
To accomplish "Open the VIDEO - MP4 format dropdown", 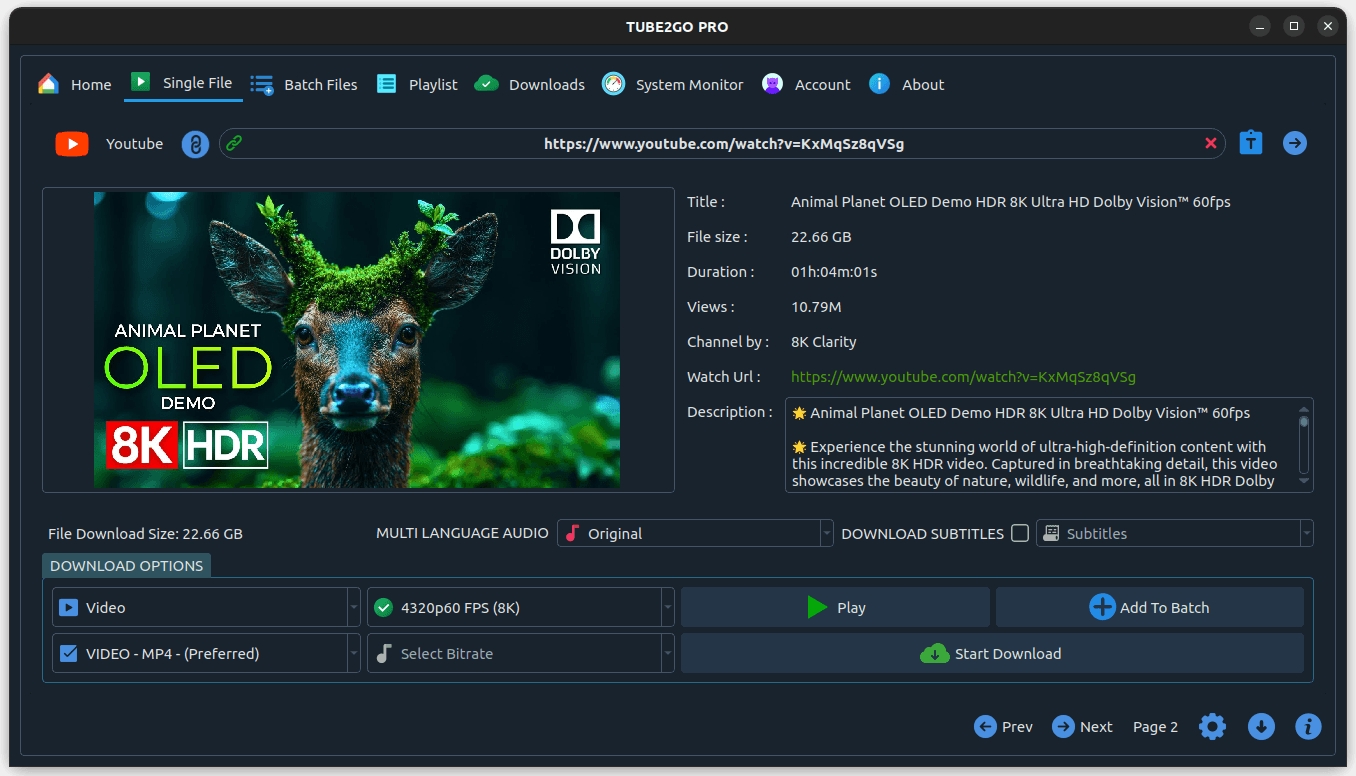I will pyautogui.click(x=206, y=653).
